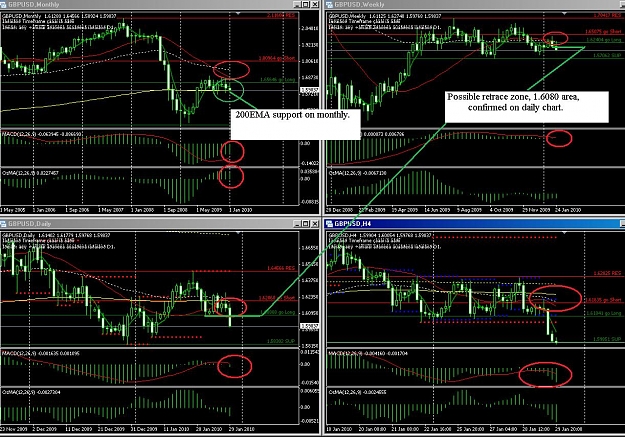This screenshot has height=438, width=625.
Task: Click the GBPUSD,H4 OHLC header inside the chart
Action: [380, 236]
